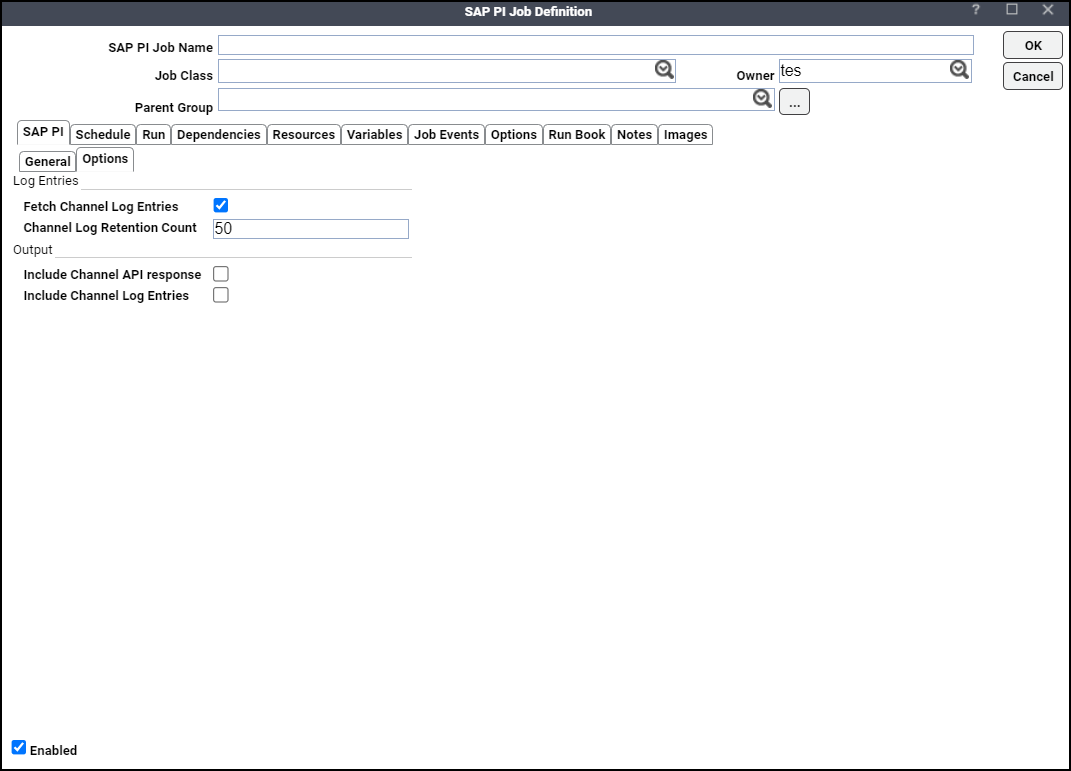This screenshot has height=771, width=1071.
Task: Uncheck Fetch Channel Log Entries checkbox
Action: [x=221, y=206]
